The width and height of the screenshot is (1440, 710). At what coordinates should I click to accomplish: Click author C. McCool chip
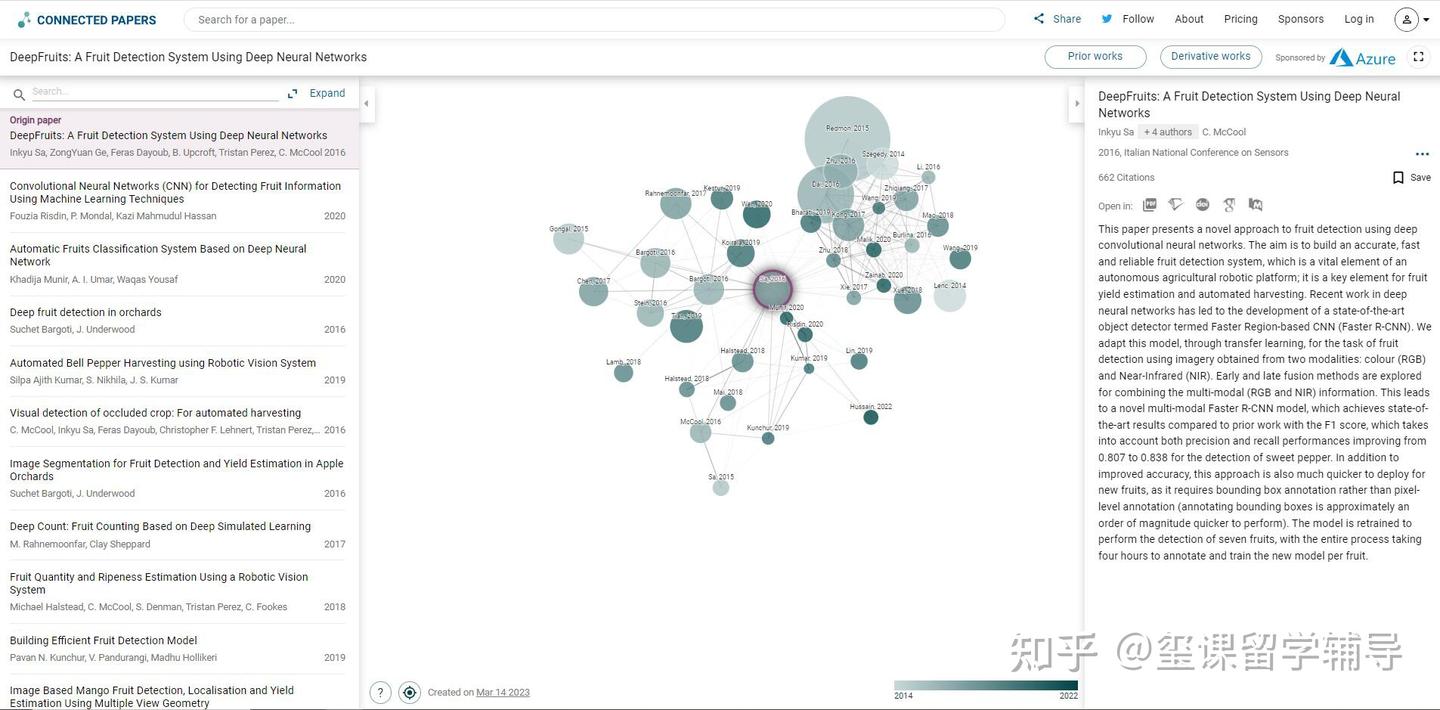pyautogui.click(x=1224, y=132)
